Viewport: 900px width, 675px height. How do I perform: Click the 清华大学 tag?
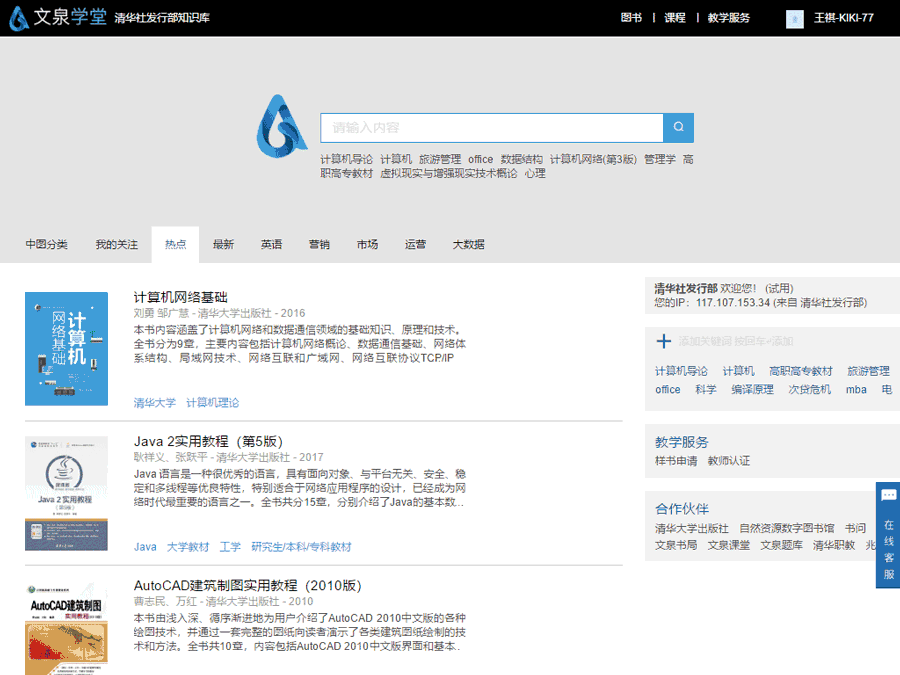[155, 403]
